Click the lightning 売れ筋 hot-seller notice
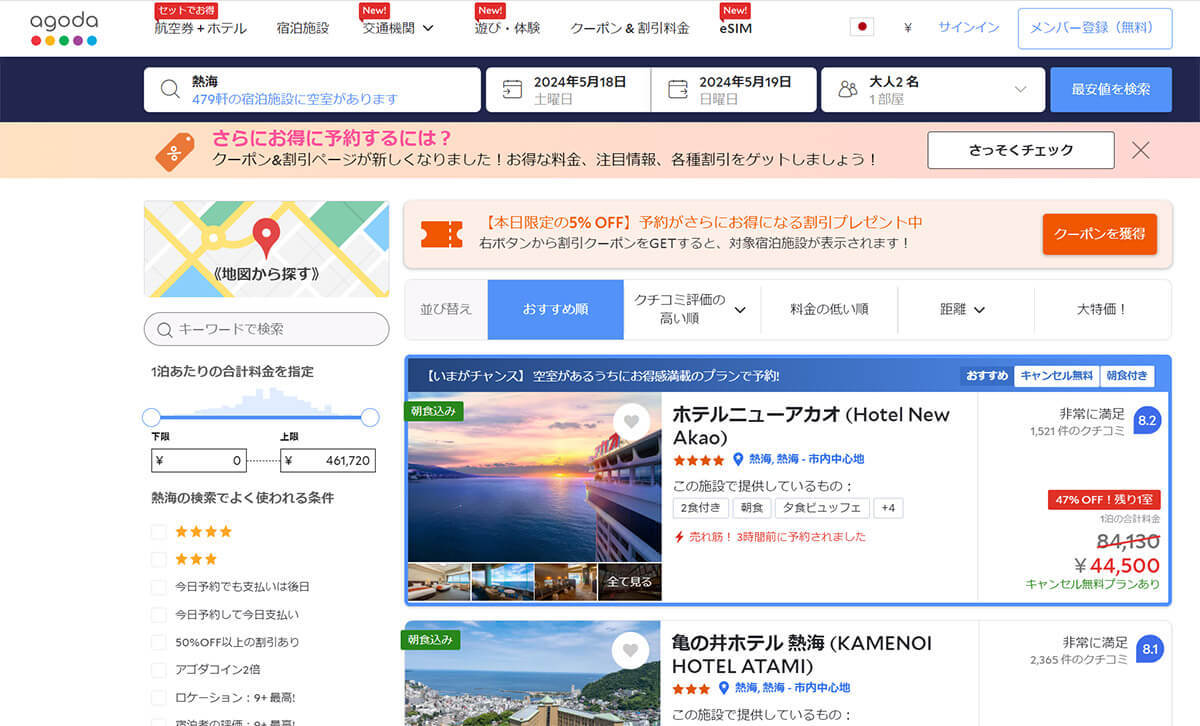The image size is (1200, 726). click(x=770, y=537)
